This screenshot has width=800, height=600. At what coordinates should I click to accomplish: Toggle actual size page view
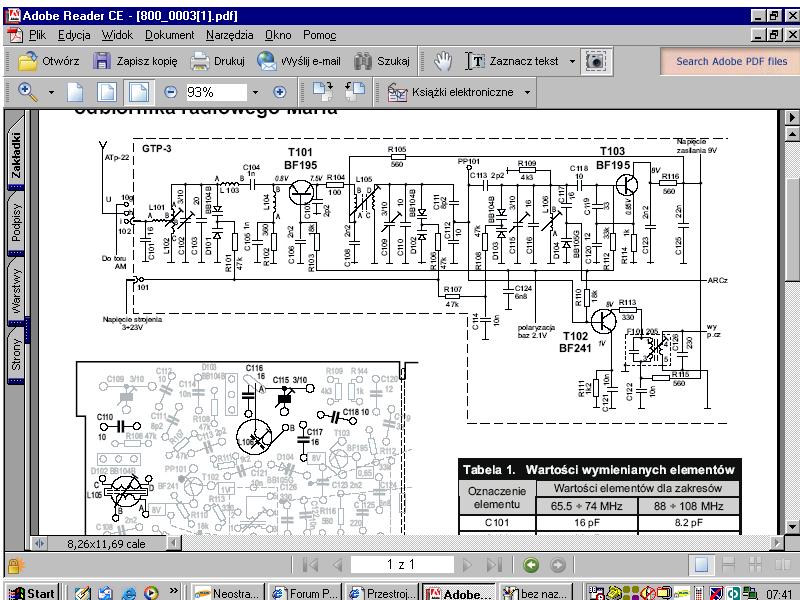click(76, 92)
